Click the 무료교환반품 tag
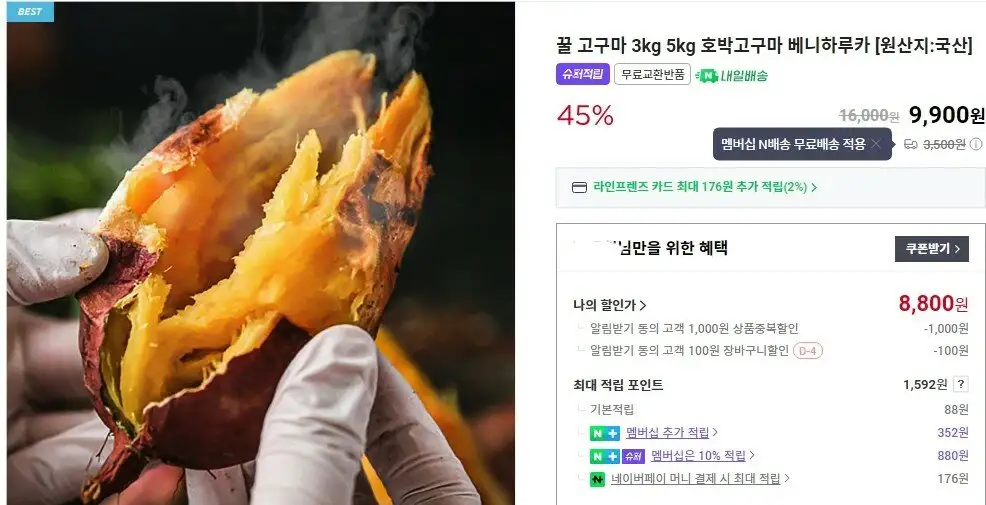 [652, 74]
